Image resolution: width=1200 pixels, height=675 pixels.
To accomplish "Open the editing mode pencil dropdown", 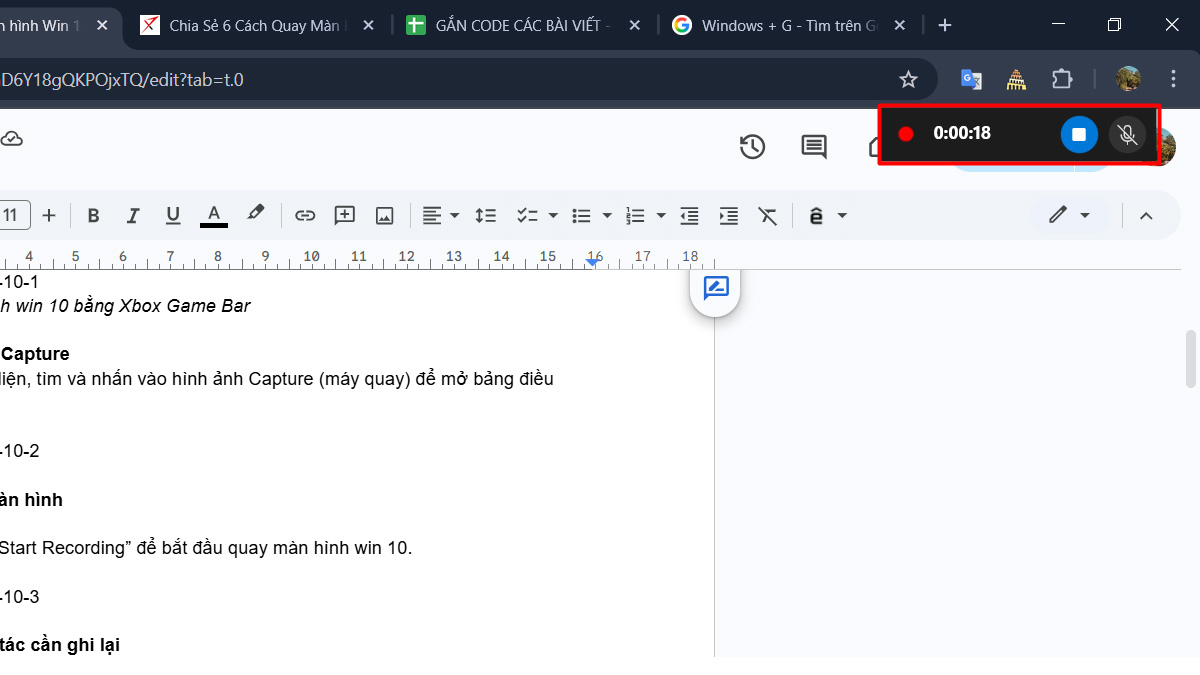I will [1069, 215].
